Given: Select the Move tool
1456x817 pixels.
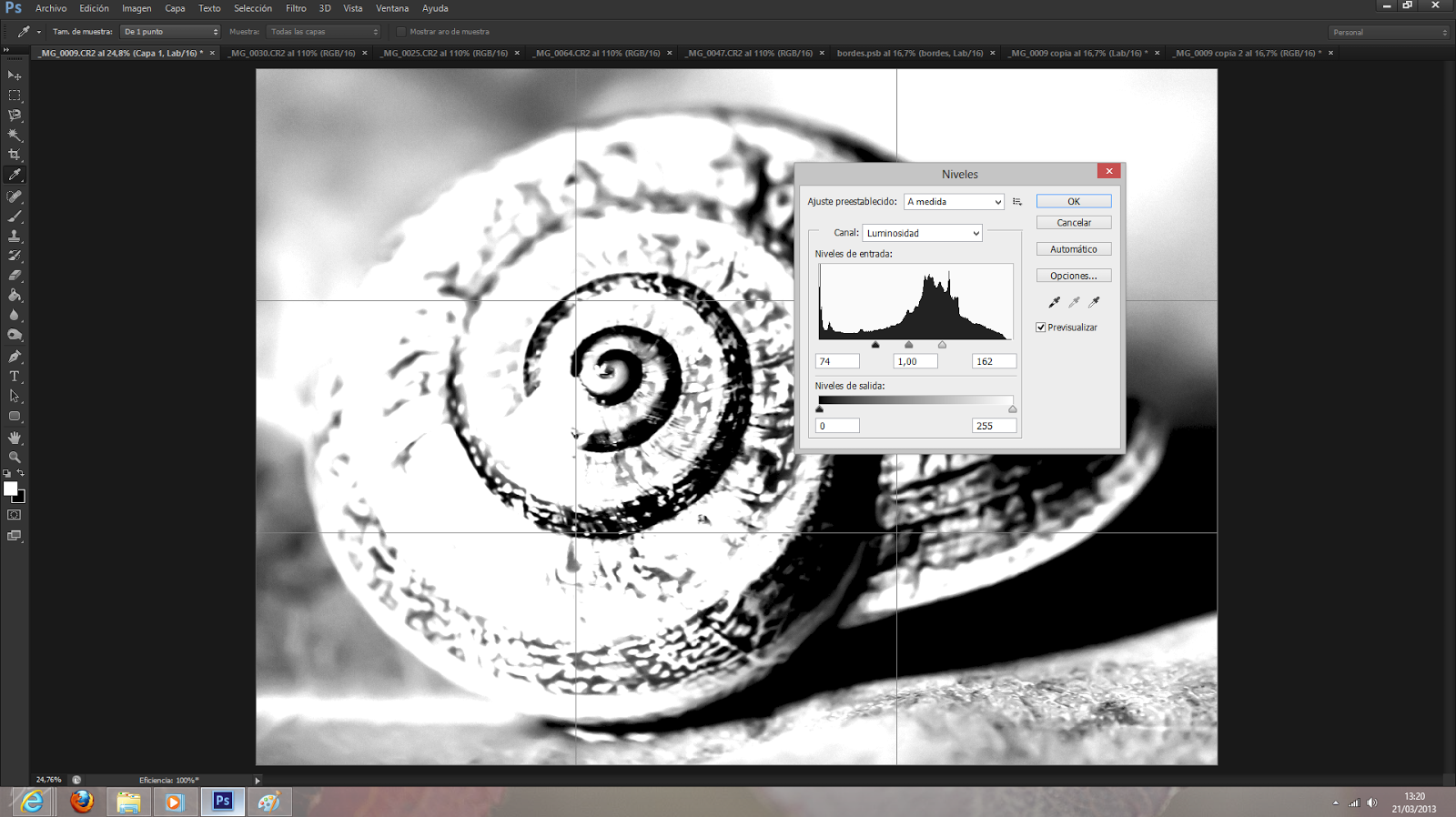Looking at the screenshot, I should (15, 76).
